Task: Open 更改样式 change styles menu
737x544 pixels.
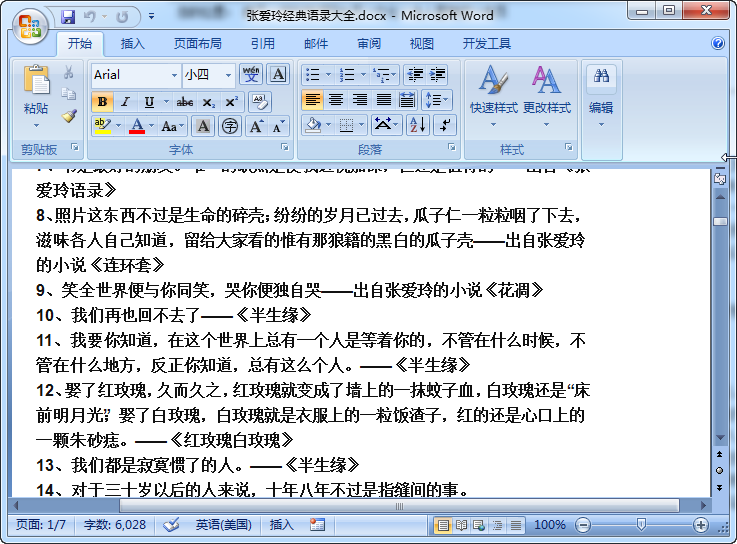Action: (x=547, y=97)
